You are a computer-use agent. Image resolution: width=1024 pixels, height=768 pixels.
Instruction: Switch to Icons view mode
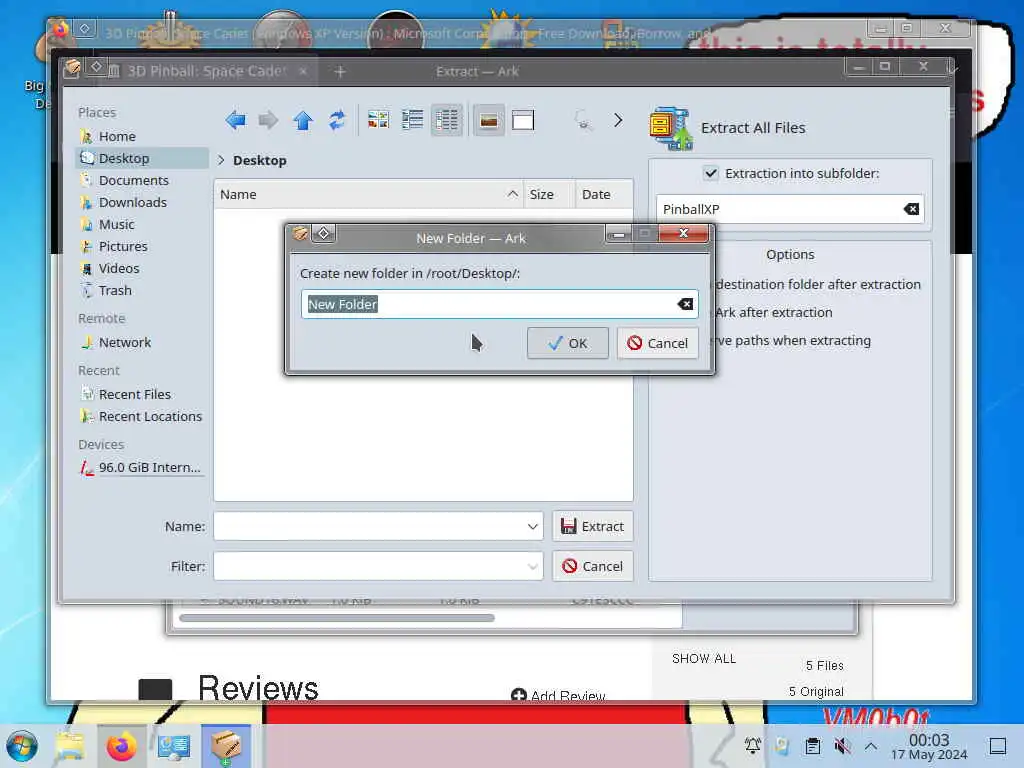[x=378, y=120]
